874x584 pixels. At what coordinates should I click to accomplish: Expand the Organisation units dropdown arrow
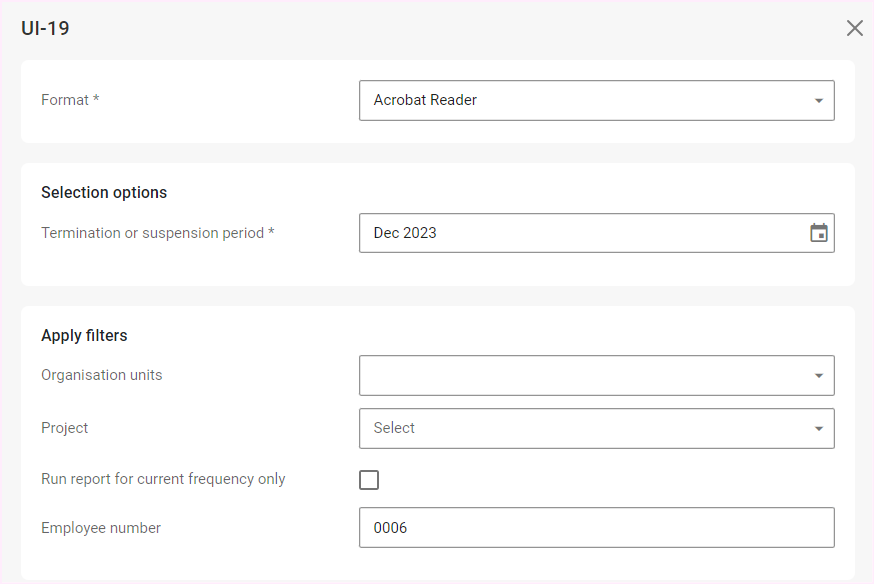pos(818,376)
